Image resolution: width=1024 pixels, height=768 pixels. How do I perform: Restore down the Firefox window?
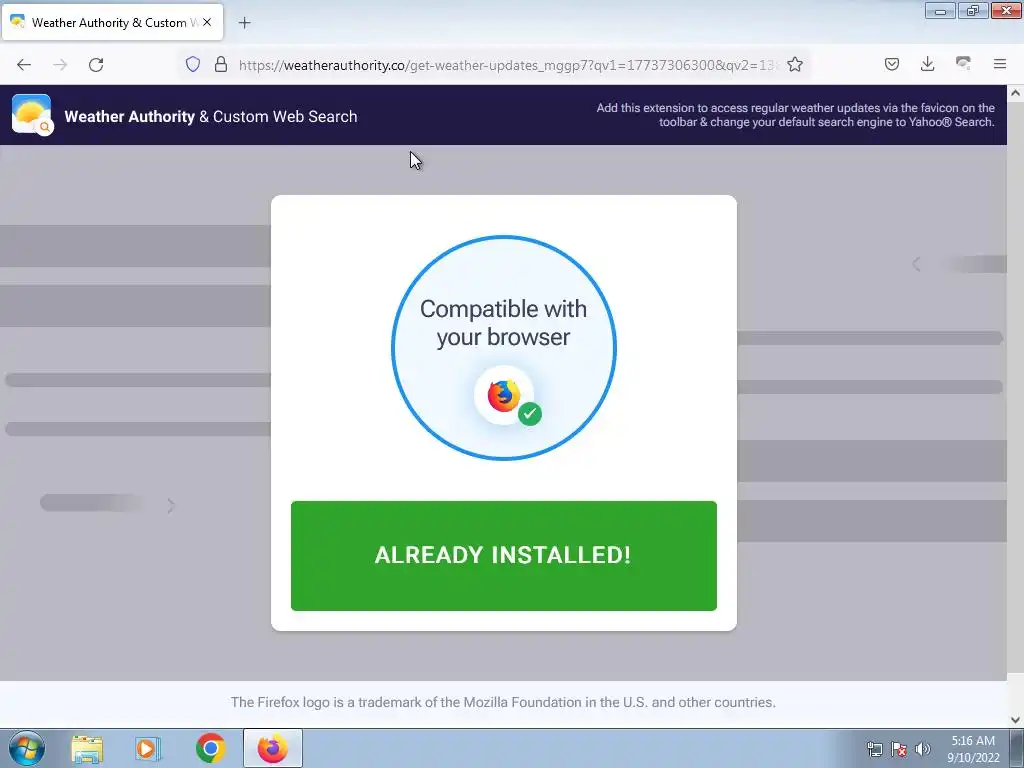[x=973, y=11]
